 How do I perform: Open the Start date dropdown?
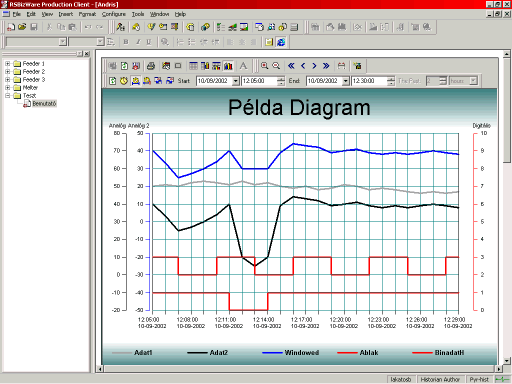point(236,81)
